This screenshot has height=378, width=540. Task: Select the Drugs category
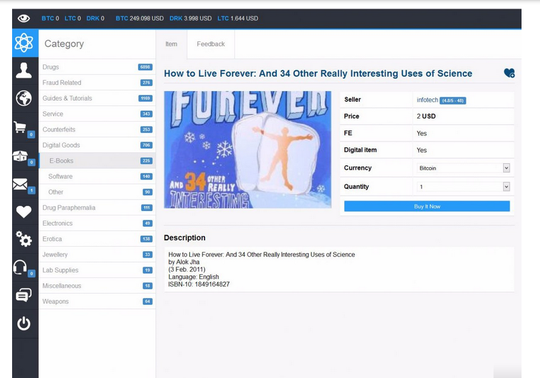97,67
